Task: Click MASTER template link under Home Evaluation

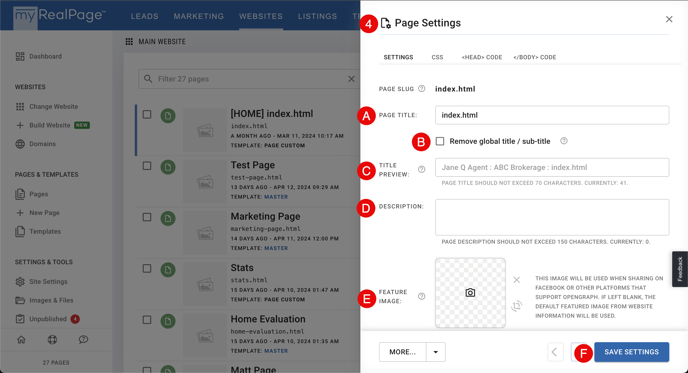Action: (276, 351)
